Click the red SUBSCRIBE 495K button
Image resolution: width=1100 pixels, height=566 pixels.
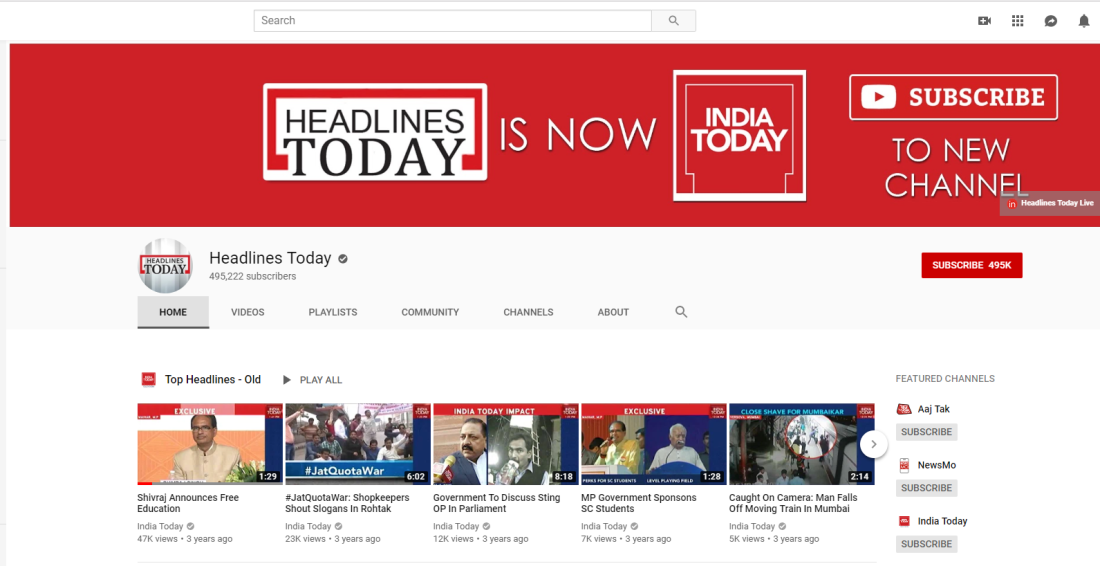[972, 265]
